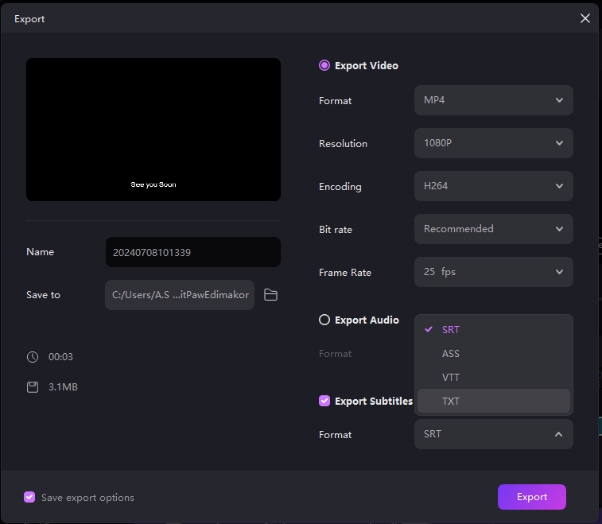Open the video Format MP4 dropdown
Screen dimensions: 602x524
[x=493, y=100]
